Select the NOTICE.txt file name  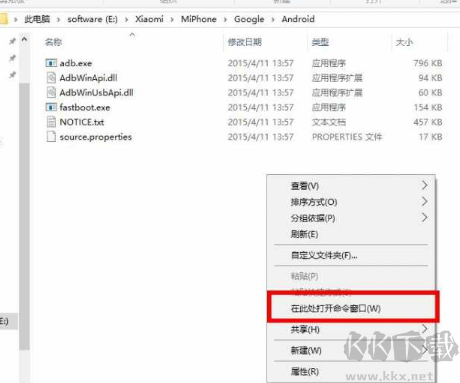[82, 122]
